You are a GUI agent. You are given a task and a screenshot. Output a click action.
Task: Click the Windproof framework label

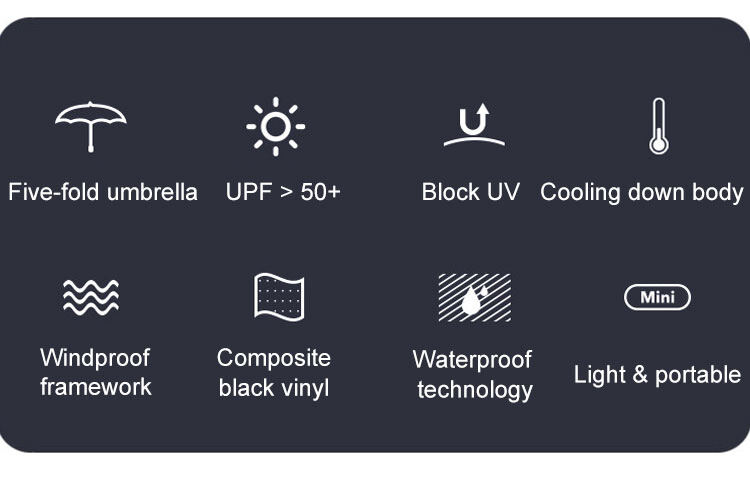click(x=95, y=372)
